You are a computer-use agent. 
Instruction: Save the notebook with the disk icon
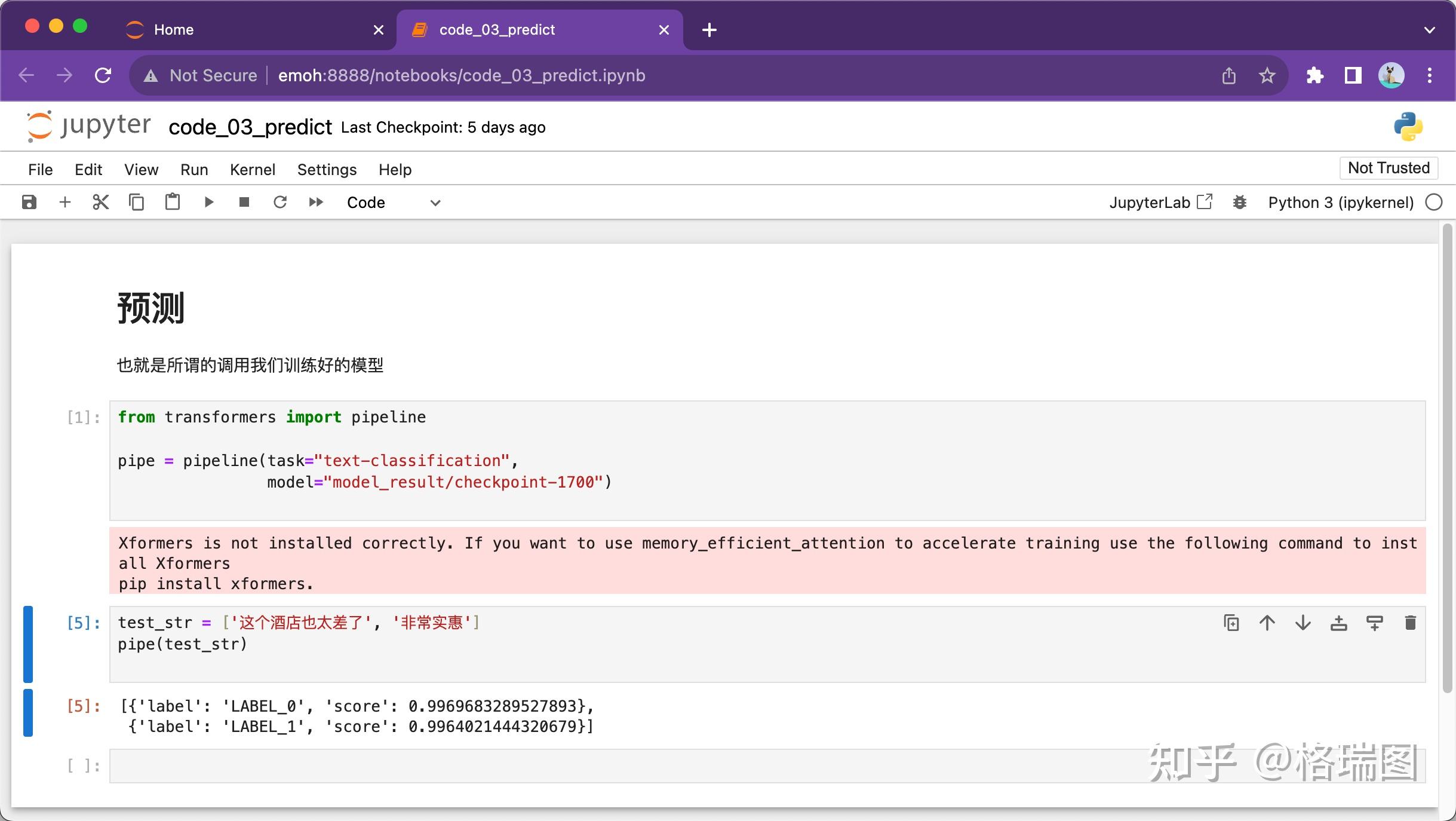(x=29, y=203)
